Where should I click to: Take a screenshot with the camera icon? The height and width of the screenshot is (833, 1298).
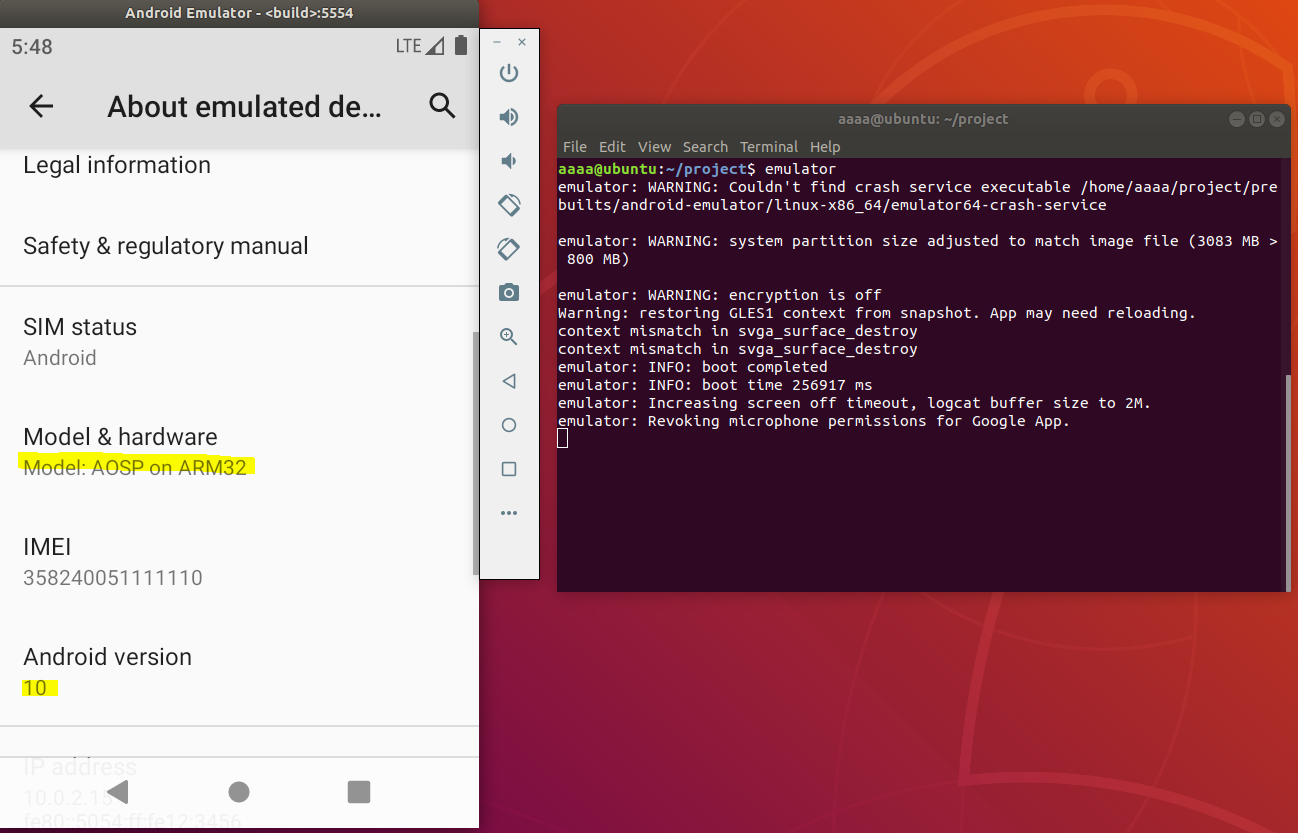pos(509,293)
